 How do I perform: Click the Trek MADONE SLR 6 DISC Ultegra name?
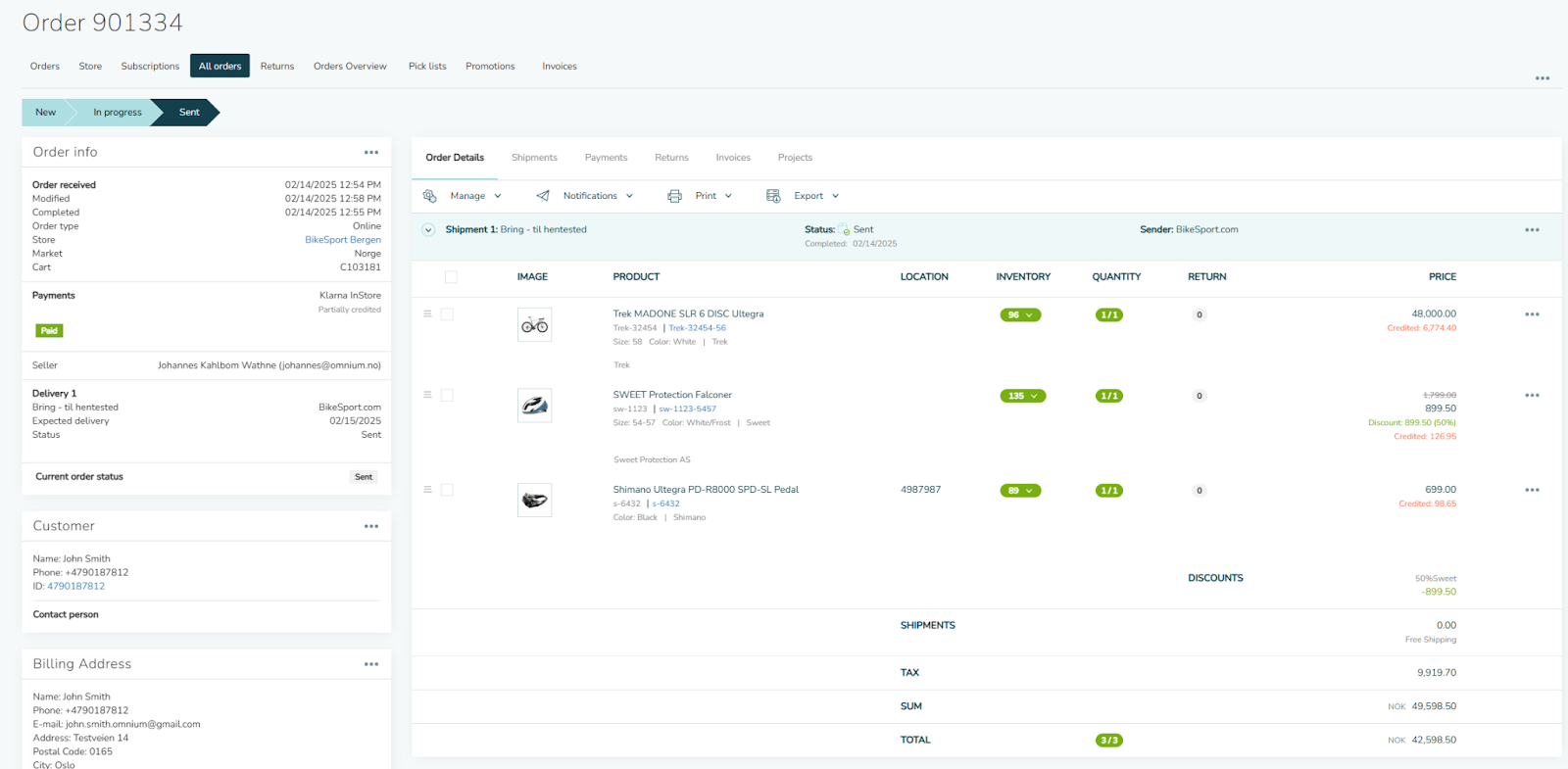[688, 314]
